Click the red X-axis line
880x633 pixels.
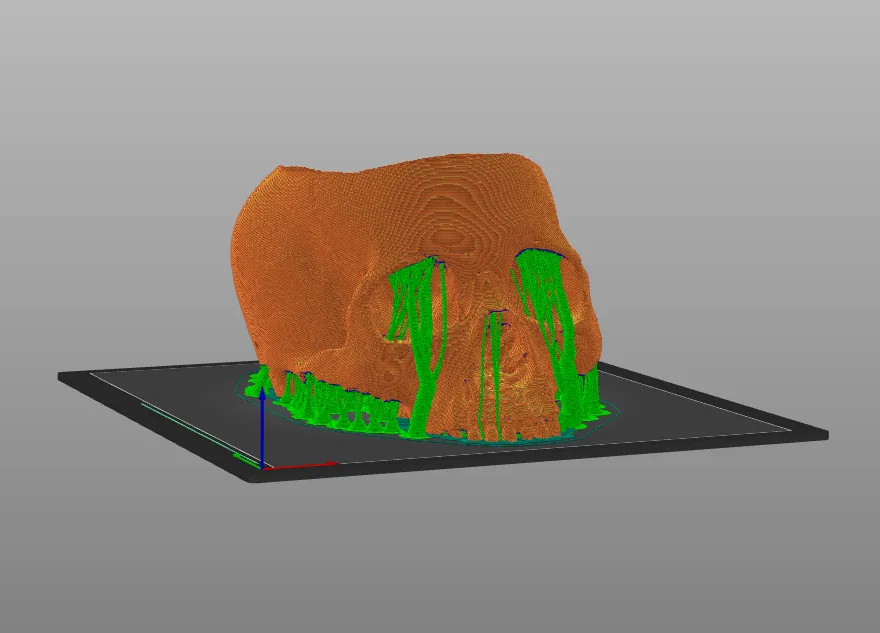[x=300, y=465]
